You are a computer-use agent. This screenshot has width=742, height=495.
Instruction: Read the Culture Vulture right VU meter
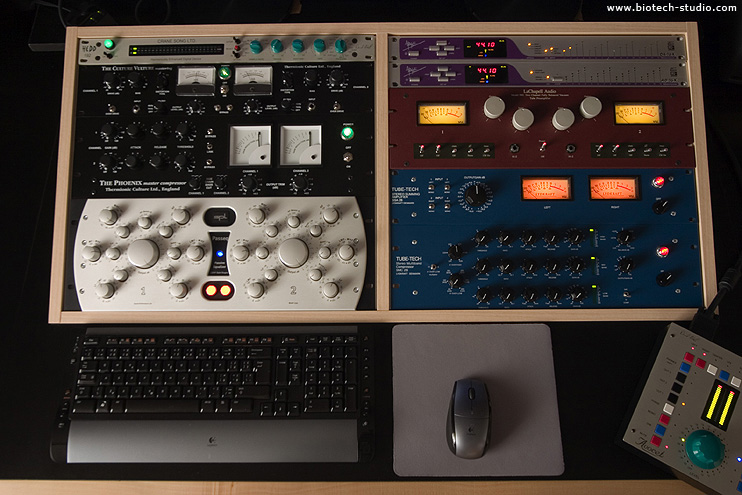(x=254, y=80)
